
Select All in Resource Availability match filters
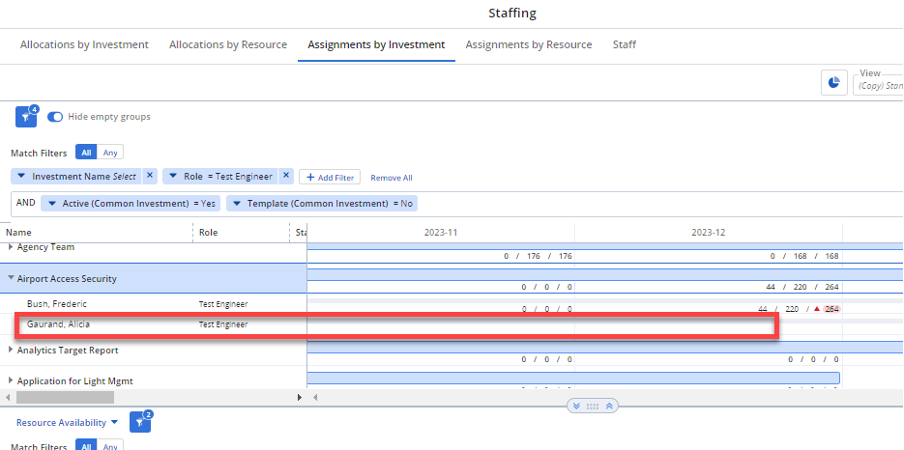[x=86, y=446]
